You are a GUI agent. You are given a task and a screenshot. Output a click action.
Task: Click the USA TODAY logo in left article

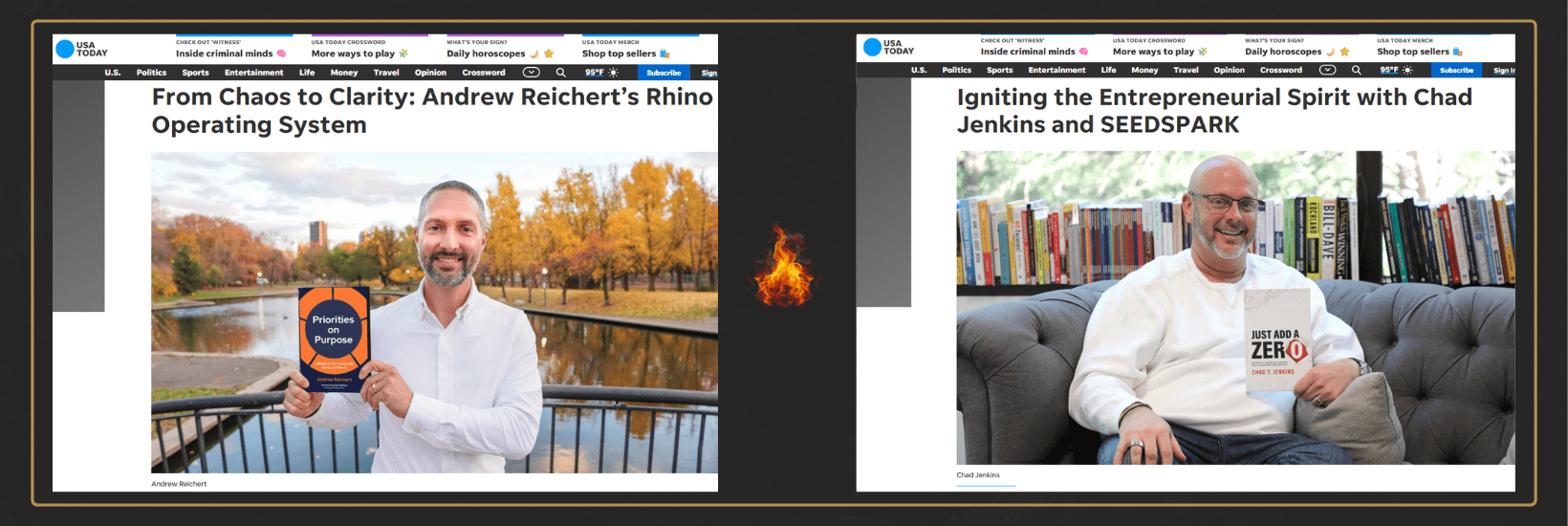point(81,49)
